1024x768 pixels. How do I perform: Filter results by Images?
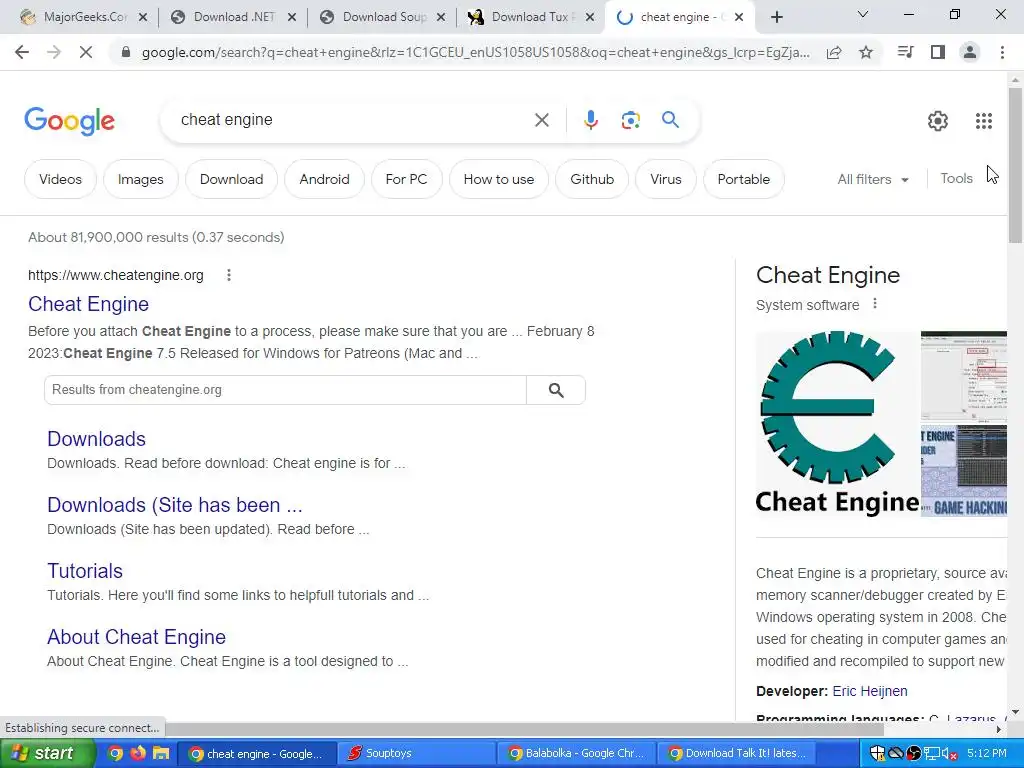140,179
